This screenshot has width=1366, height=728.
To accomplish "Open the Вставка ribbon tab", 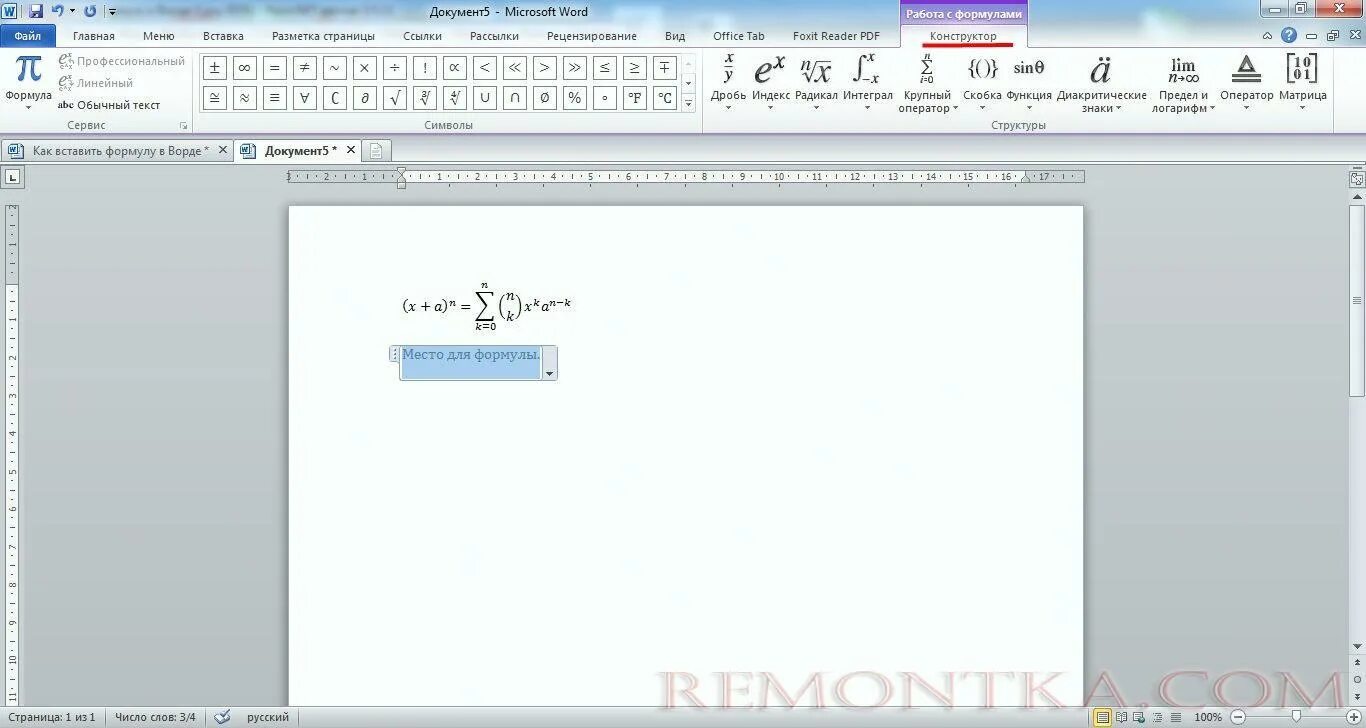I will tap(223, 36).
